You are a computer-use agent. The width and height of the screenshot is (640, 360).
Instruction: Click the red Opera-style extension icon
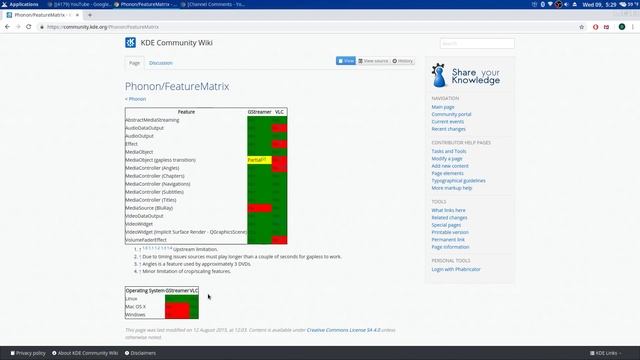596,27
